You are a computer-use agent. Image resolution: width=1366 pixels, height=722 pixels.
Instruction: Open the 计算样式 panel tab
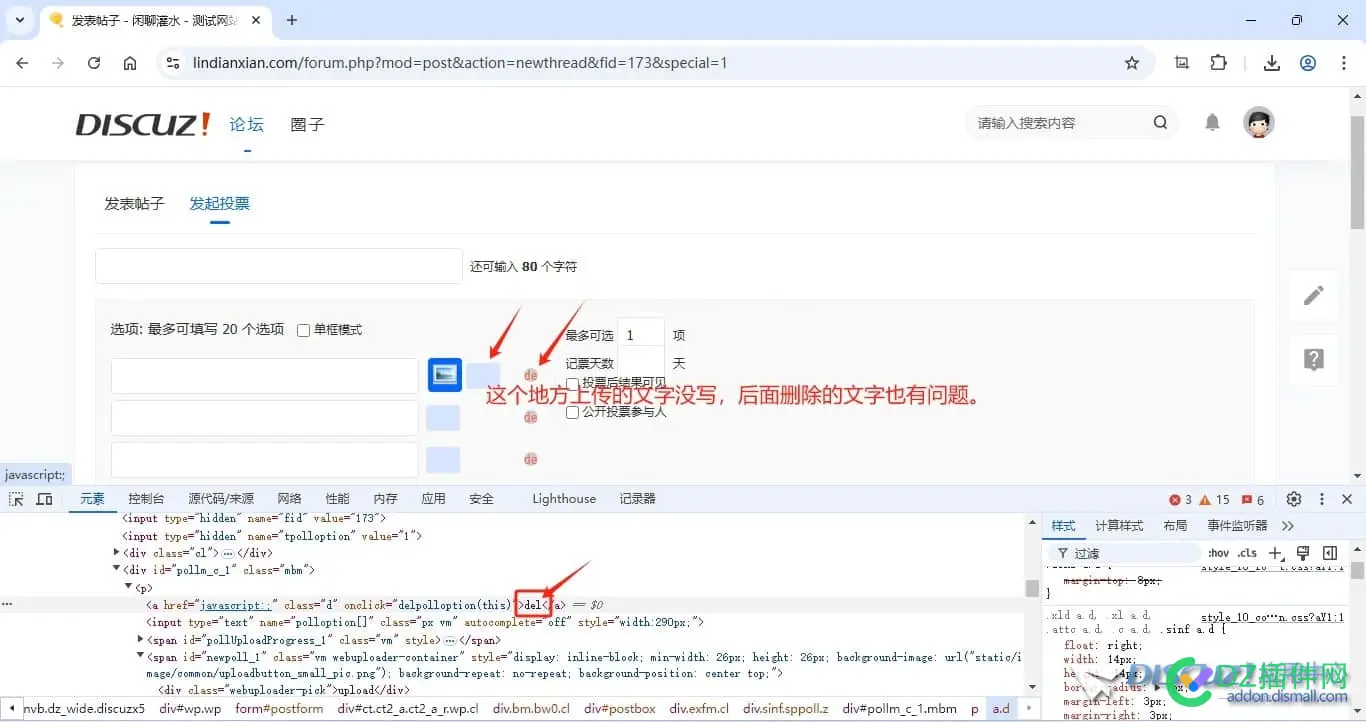point(1119,525)
